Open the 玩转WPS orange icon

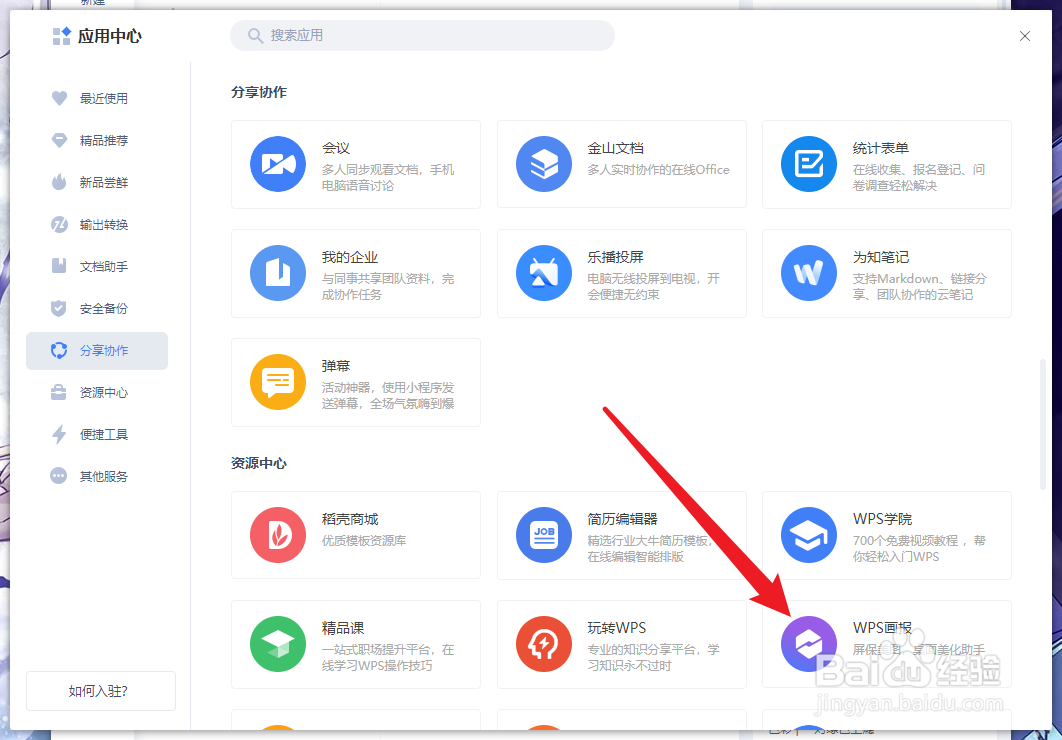(x=544, y=644)
